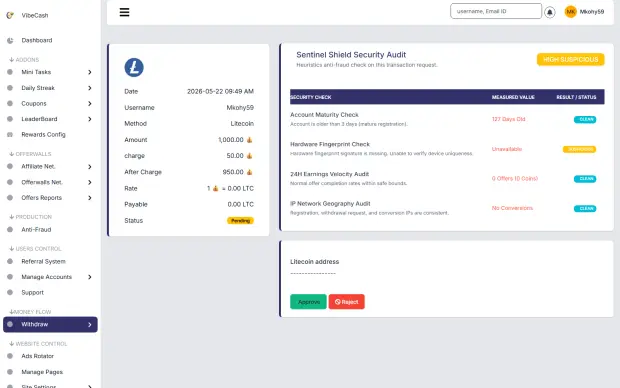Expand the Affiliate Net. chevron
The width and height of the screenshot is (620, 388).
90,167
